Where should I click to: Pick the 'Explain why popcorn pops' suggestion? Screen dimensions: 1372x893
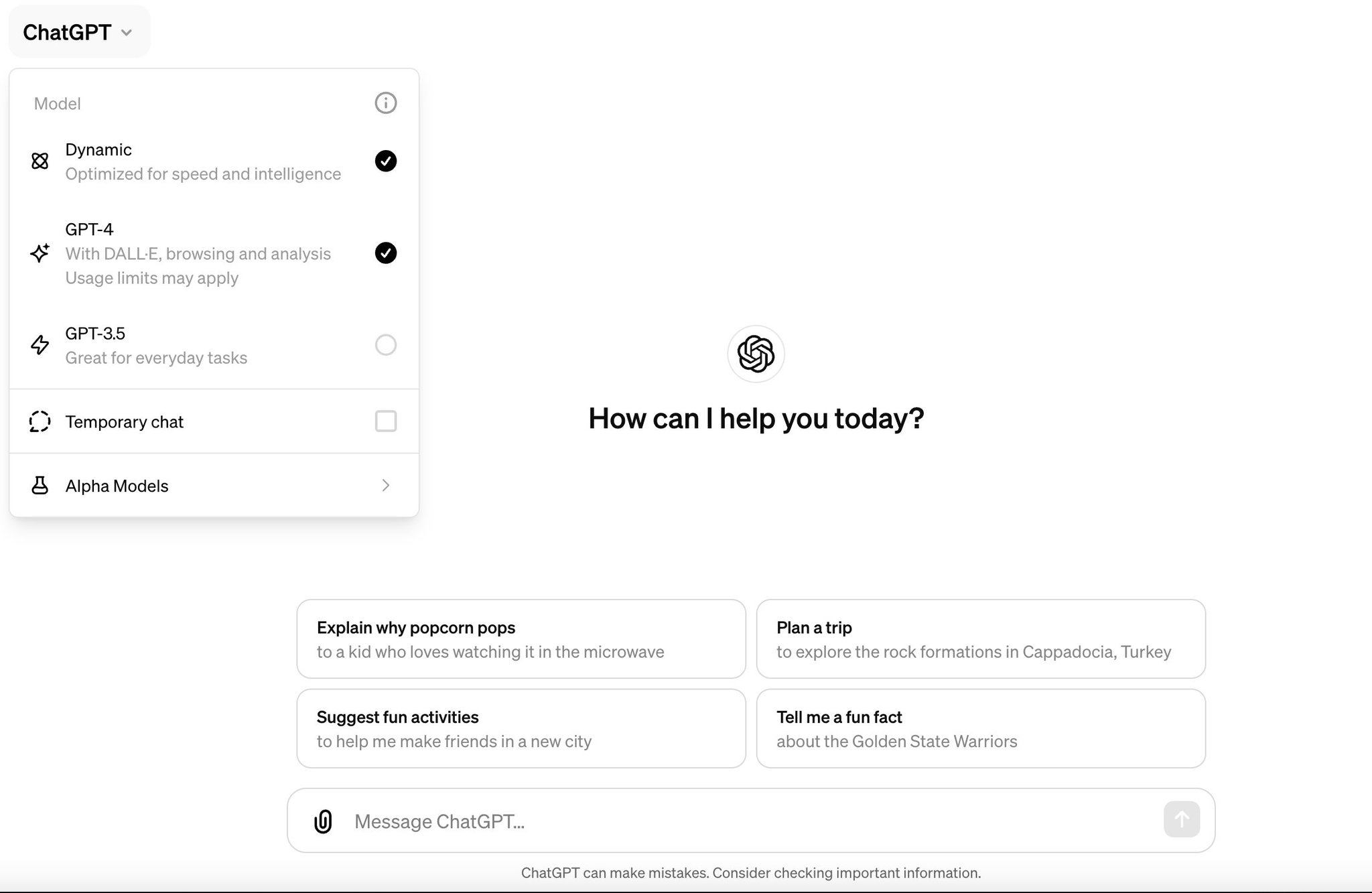[521, 639]
